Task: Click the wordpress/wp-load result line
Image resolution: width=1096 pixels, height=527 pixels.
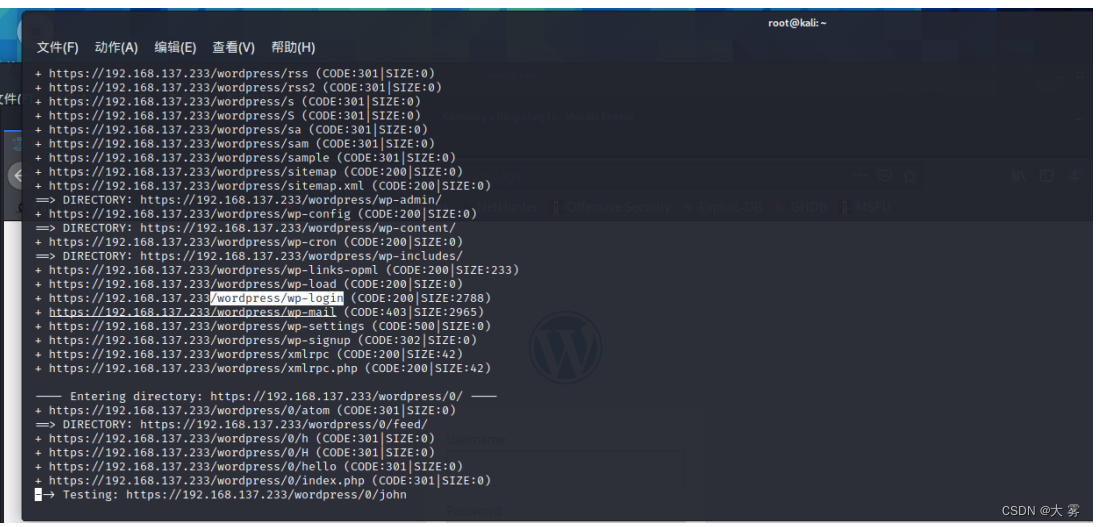Action: point(249,284)
